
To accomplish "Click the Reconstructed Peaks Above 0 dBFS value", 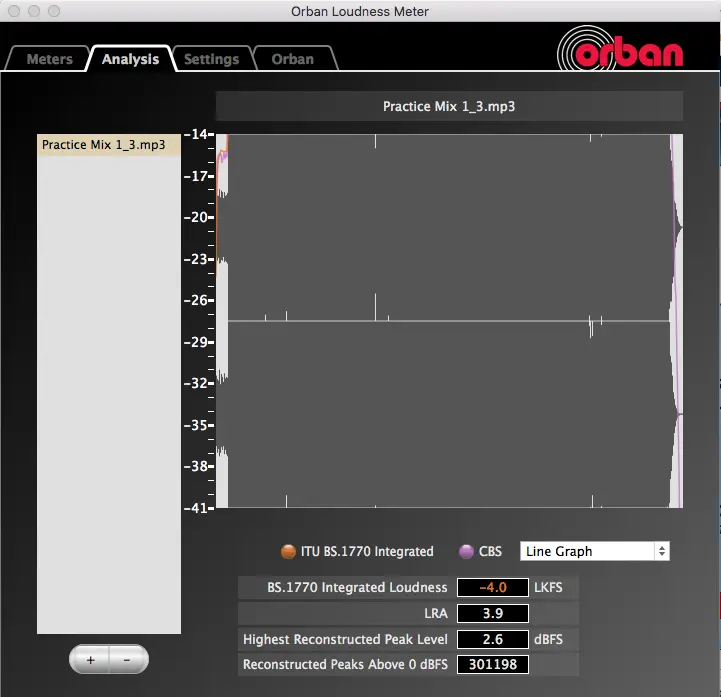I will click(492, 664).
